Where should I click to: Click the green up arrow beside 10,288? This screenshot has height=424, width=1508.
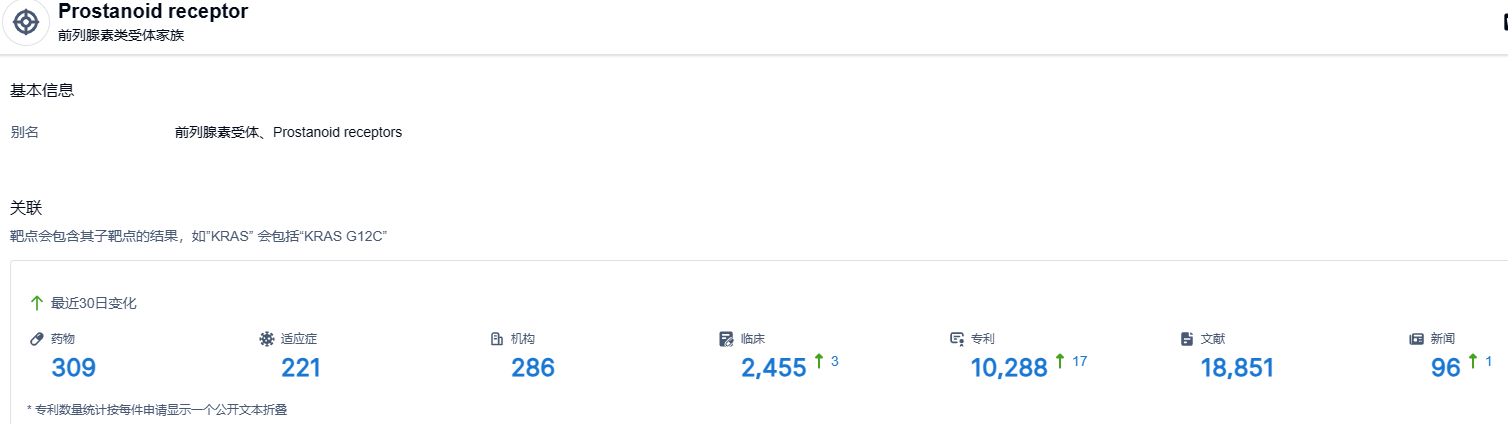(x=1060, y=362)
